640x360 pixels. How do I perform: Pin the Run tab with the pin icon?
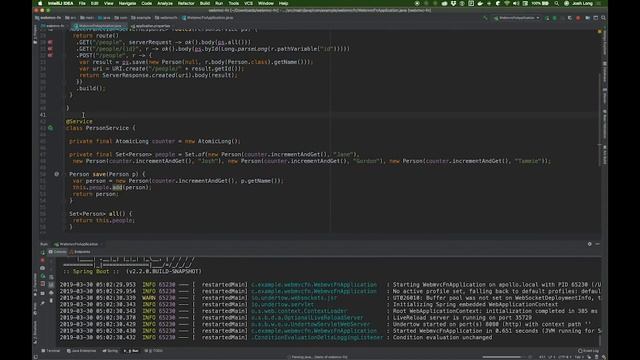[42, 303]
